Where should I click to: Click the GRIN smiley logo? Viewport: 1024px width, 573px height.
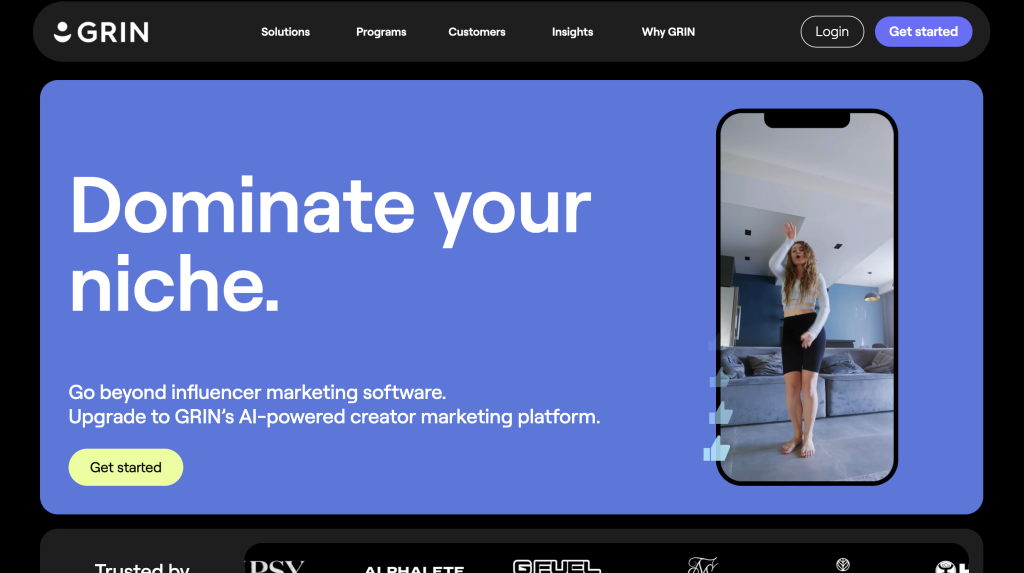pyautogui.click(x=101, y=32)
